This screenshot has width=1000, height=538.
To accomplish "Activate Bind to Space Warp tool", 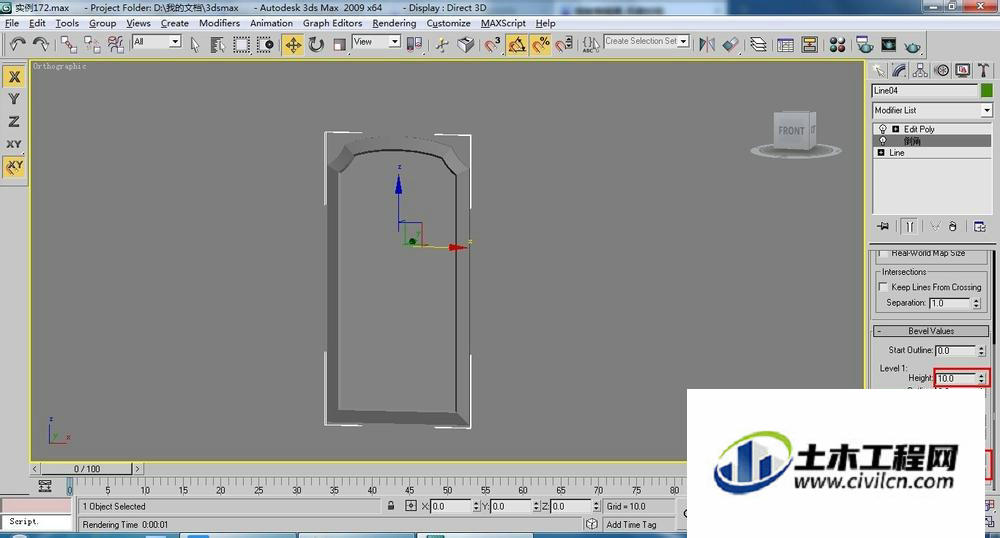I will click(x=115, y=44).
